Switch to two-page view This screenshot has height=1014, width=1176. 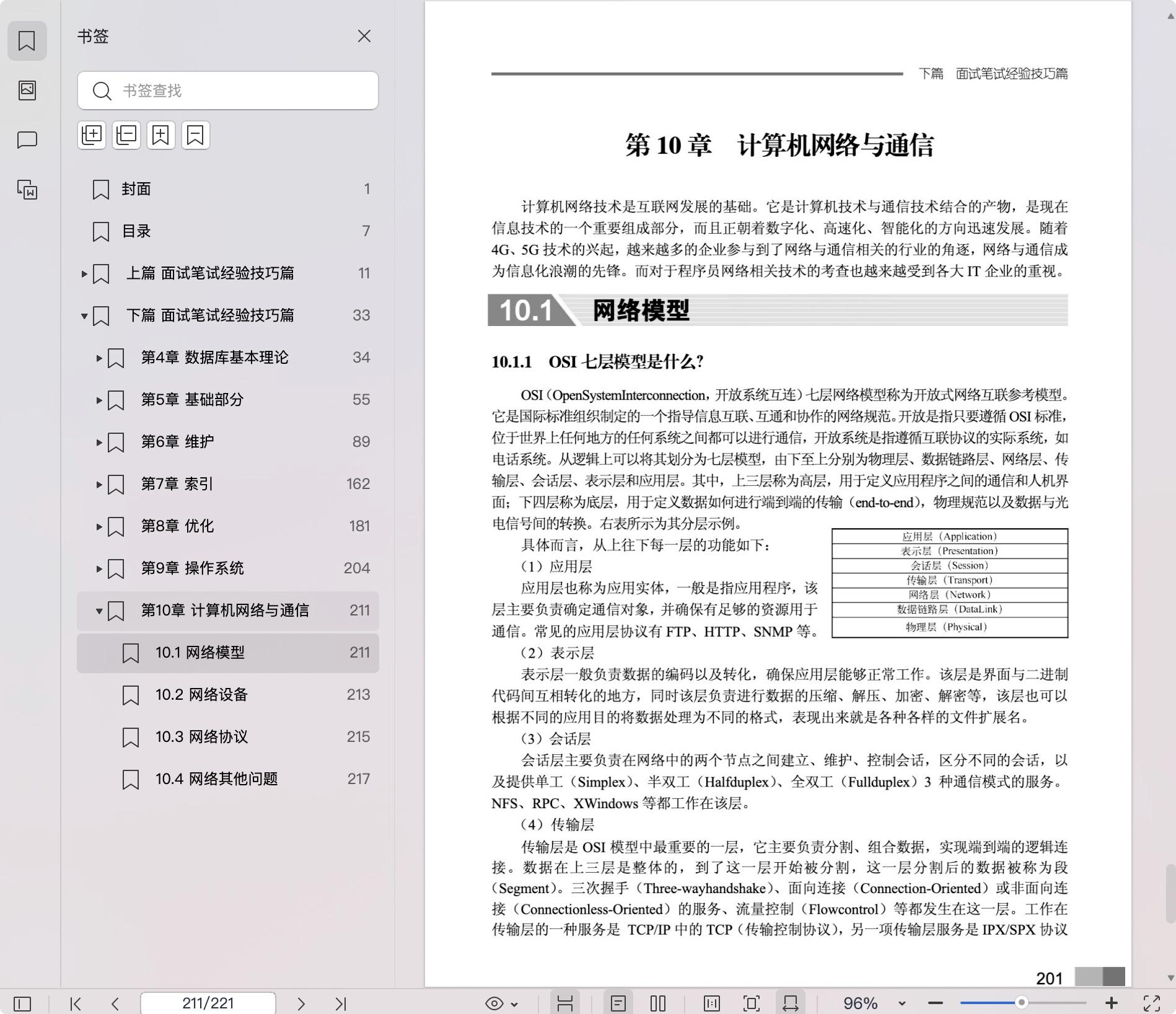(x=658, y=1003)
